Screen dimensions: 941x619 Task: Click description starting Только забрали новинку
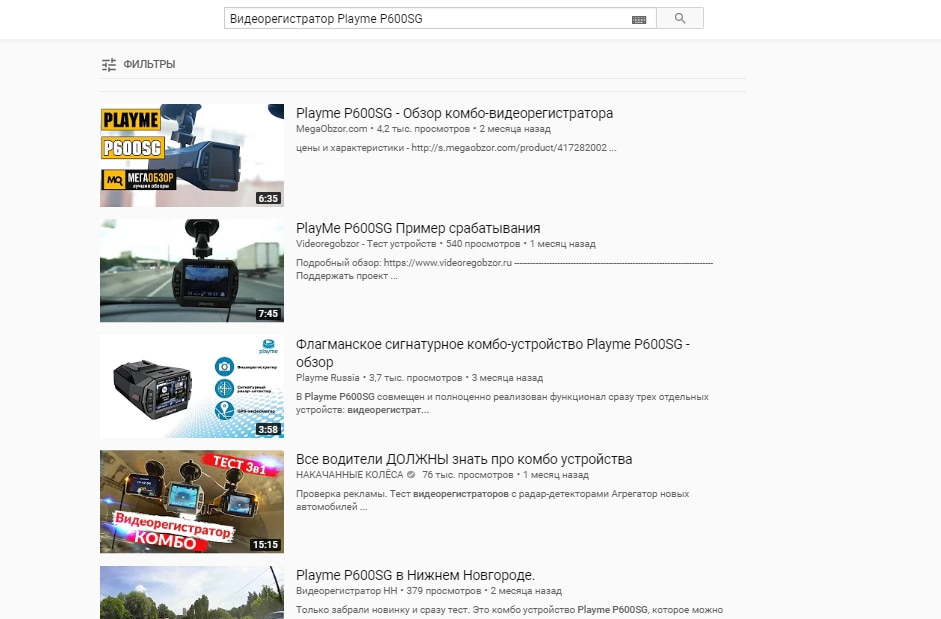[510, 610]
